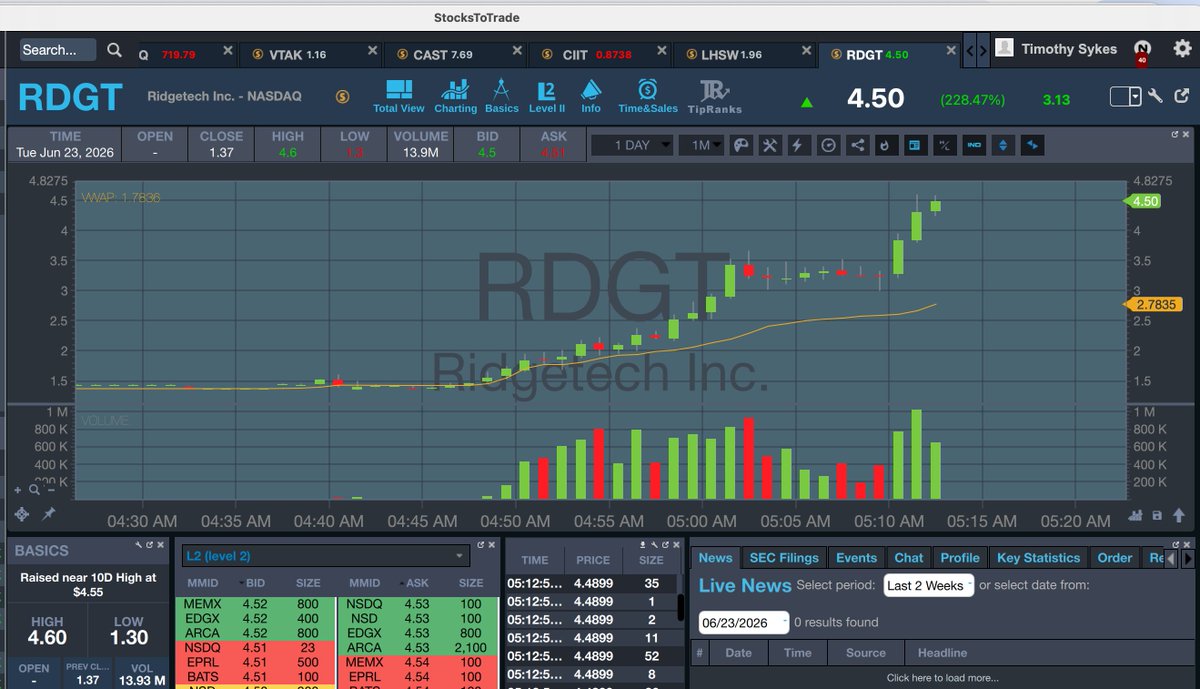Open the Charting module icon
1200x689 pixels.
(x=456, y=97)
